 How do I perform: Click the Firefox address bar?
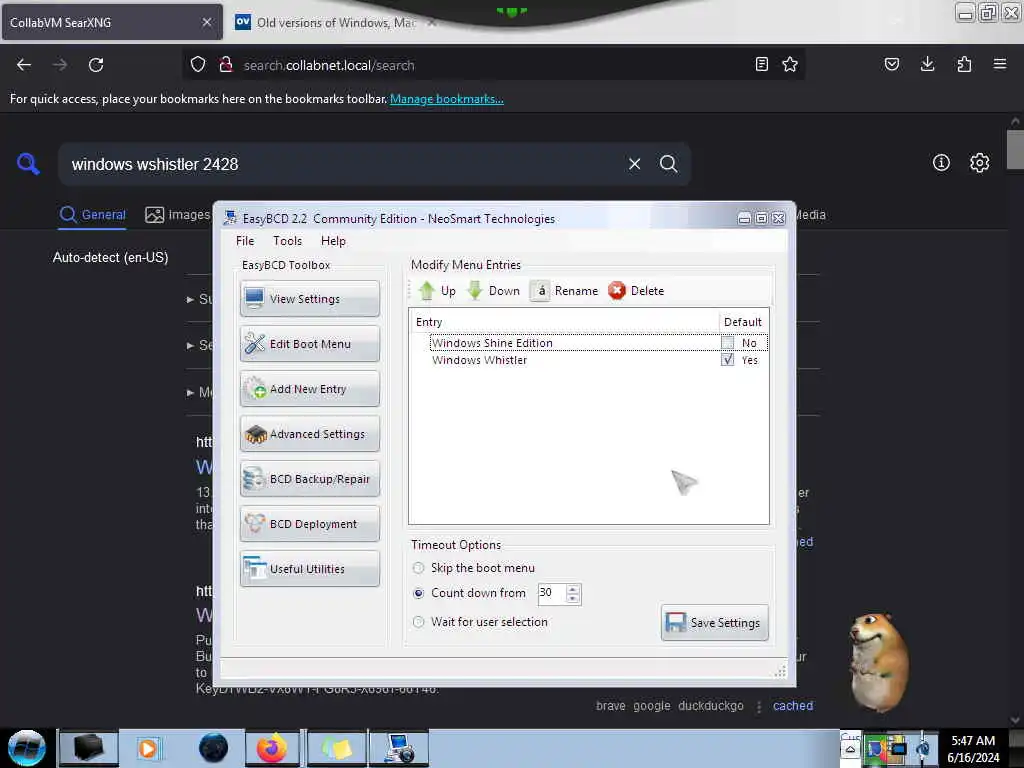(493, 65)
